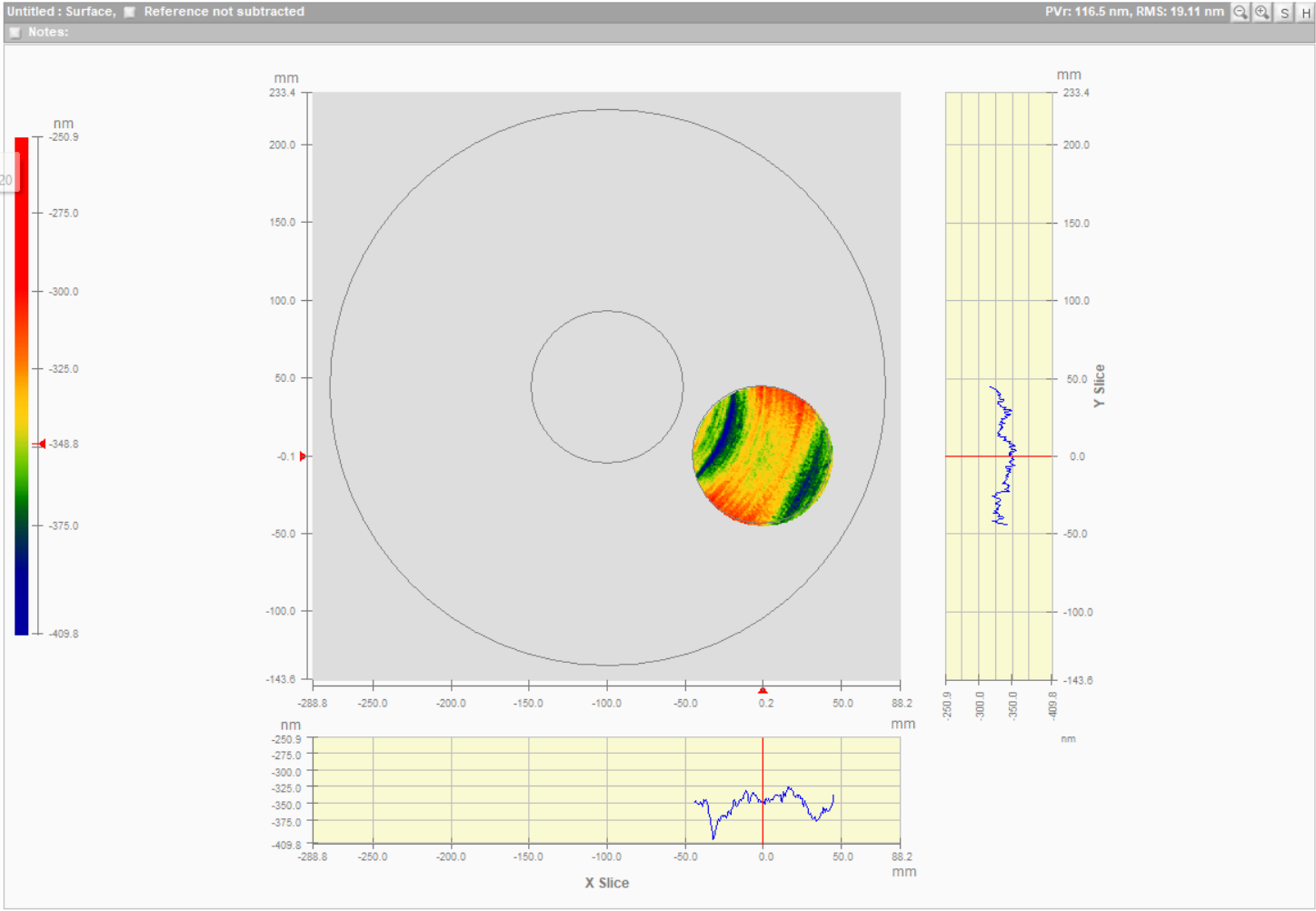Click the red Y-axis slice marker at -0.1
Image resolution: width=1316 pixels, height=911 pixels.
click(x=303, y=456)
